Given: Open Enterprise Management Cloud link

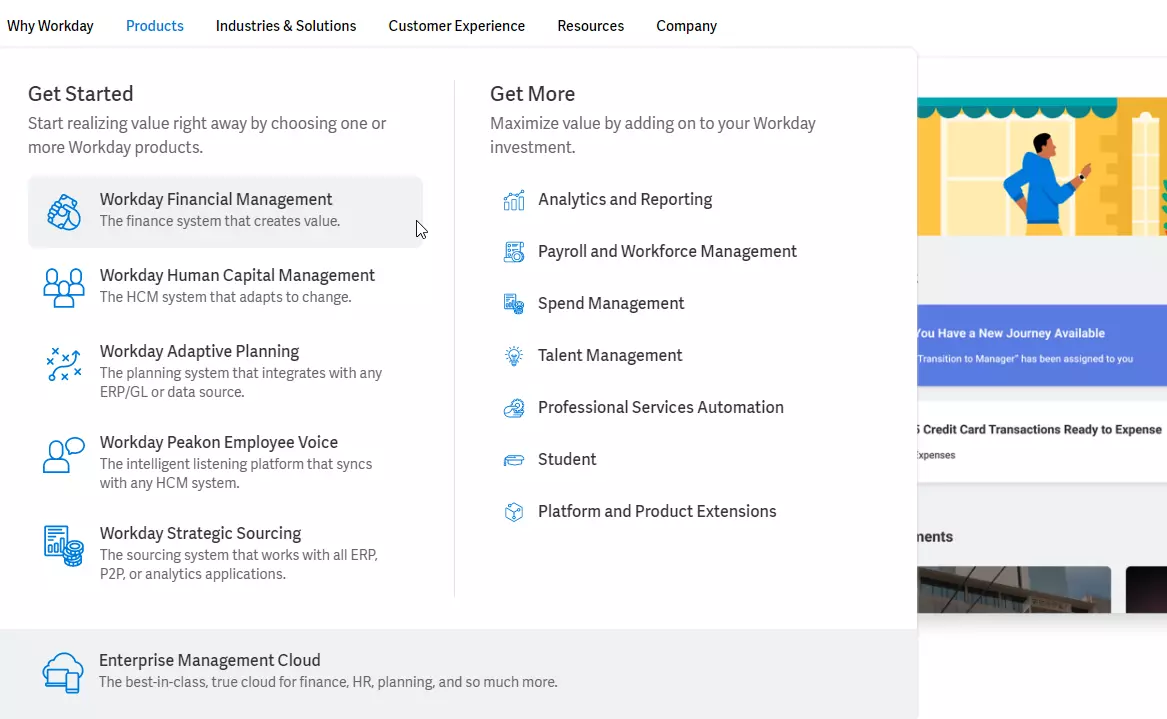Looking at the screenshot, I should [210, 660].
